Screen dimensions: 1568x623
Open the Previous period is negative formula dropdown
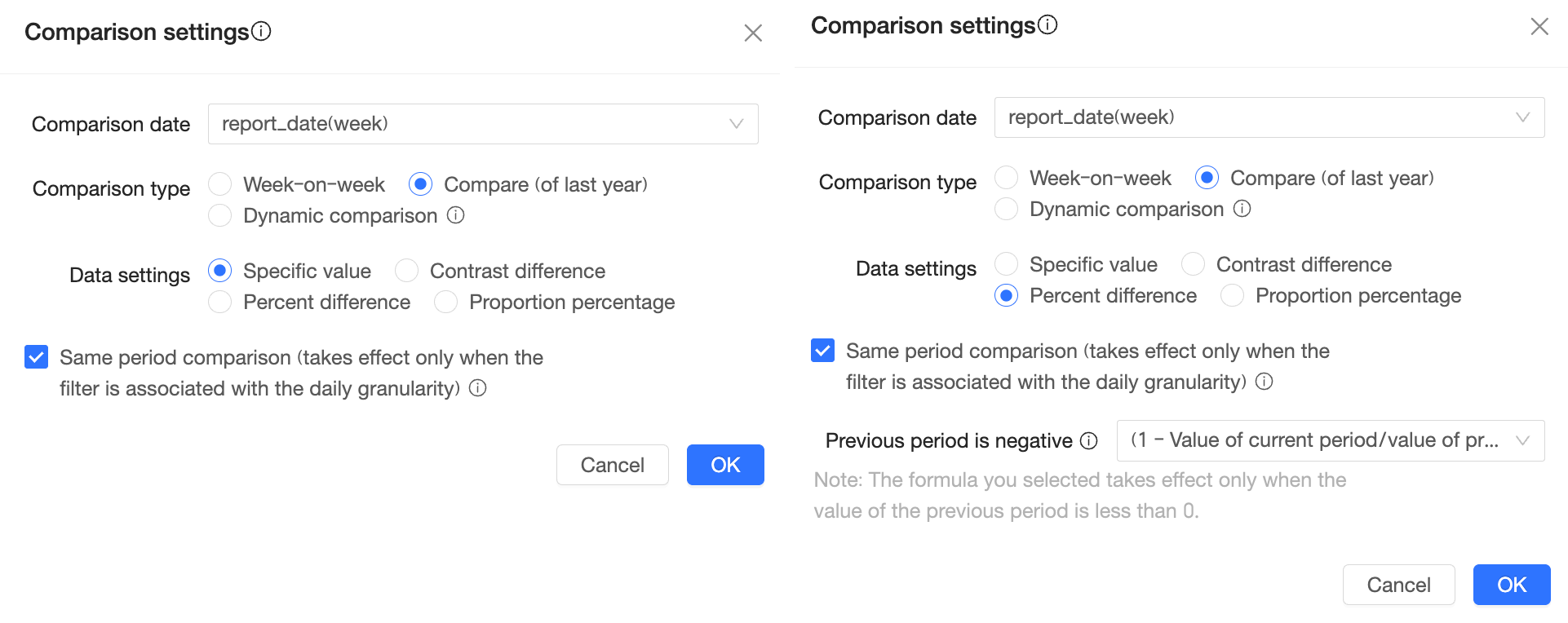tap(1330, 440)
